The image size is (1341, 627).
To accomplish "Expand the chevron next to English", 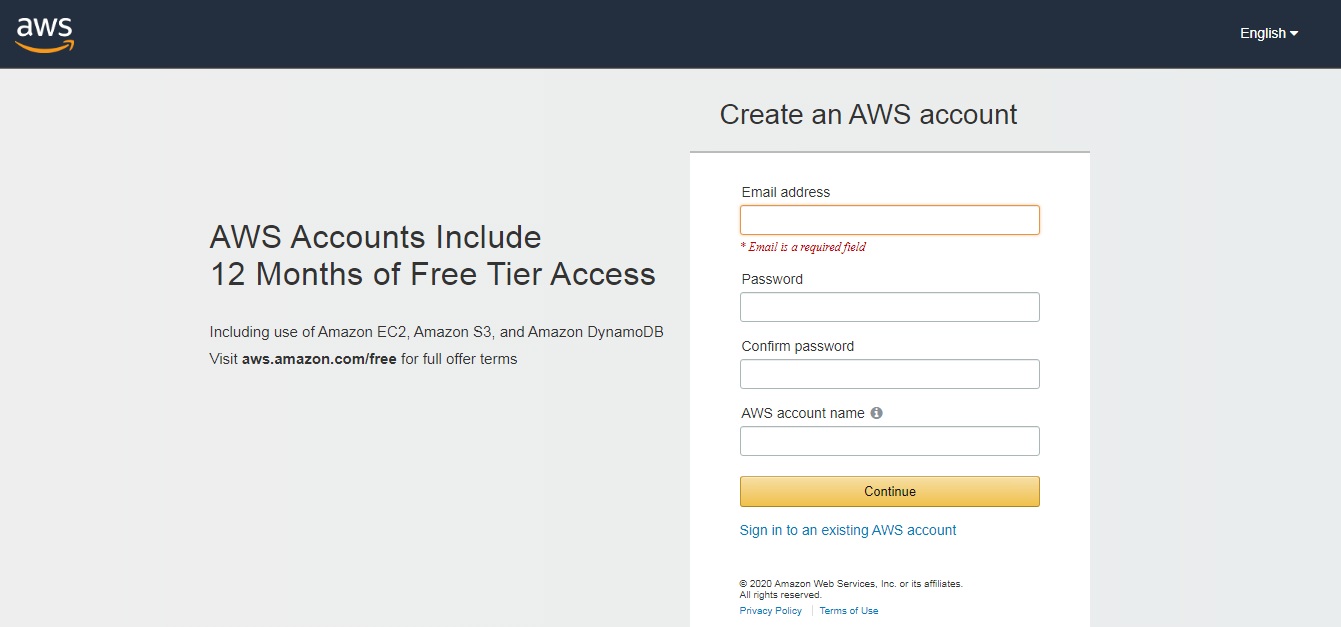I will point(1291,33).
